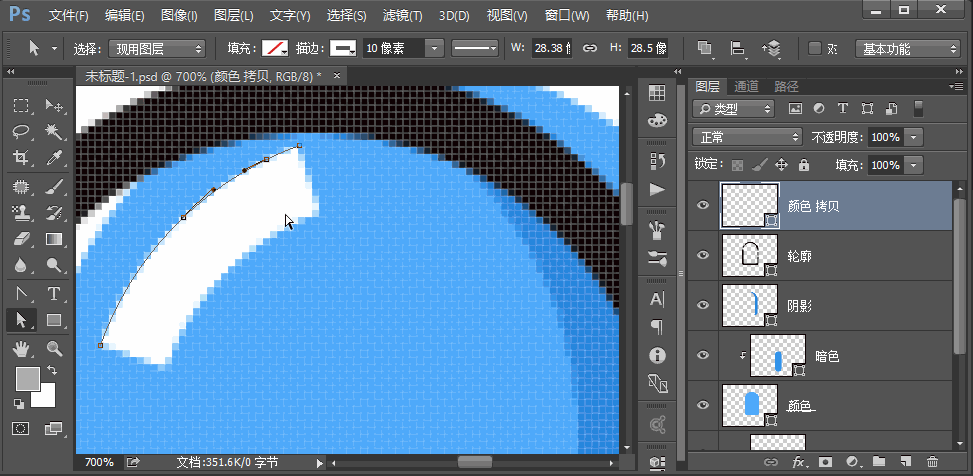973x476 pixels.
Task: Toggle visibility of 颜色 拷贝 layer
Action: (703, 205)
